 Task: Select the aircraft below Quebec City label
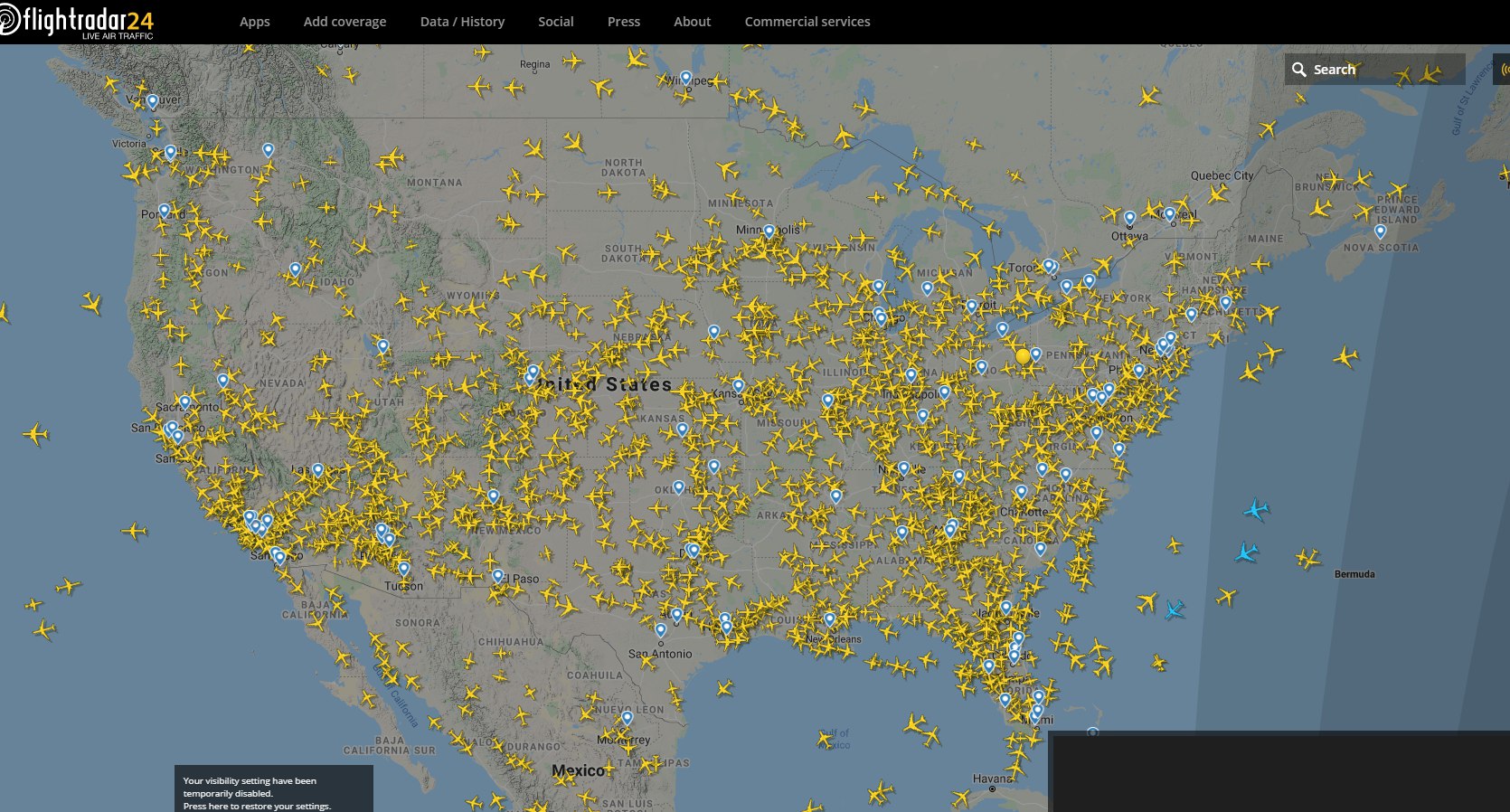click(x=1218, y=194)
